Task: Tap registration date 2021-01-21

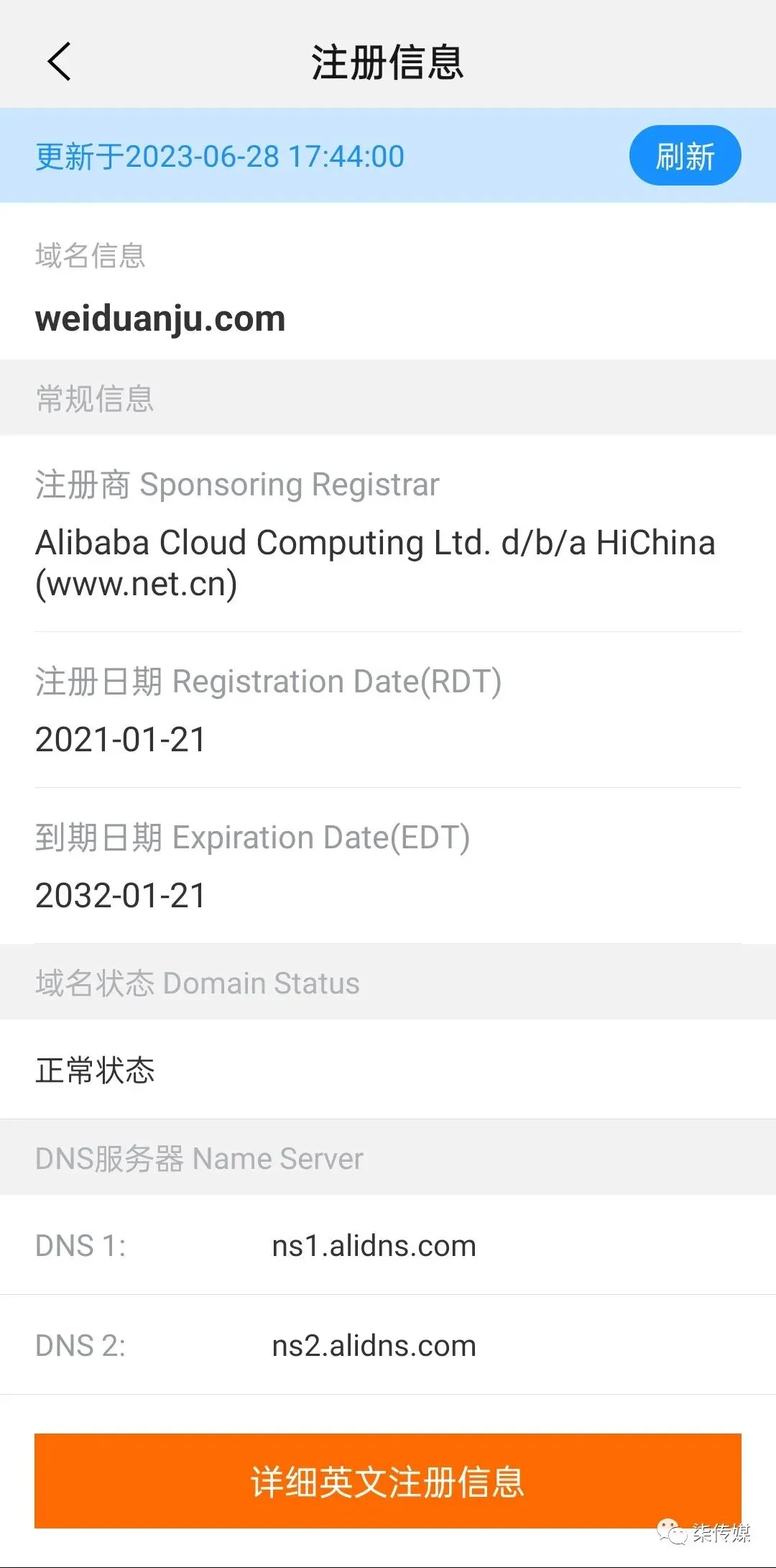Action: click(x=121, y=740)
